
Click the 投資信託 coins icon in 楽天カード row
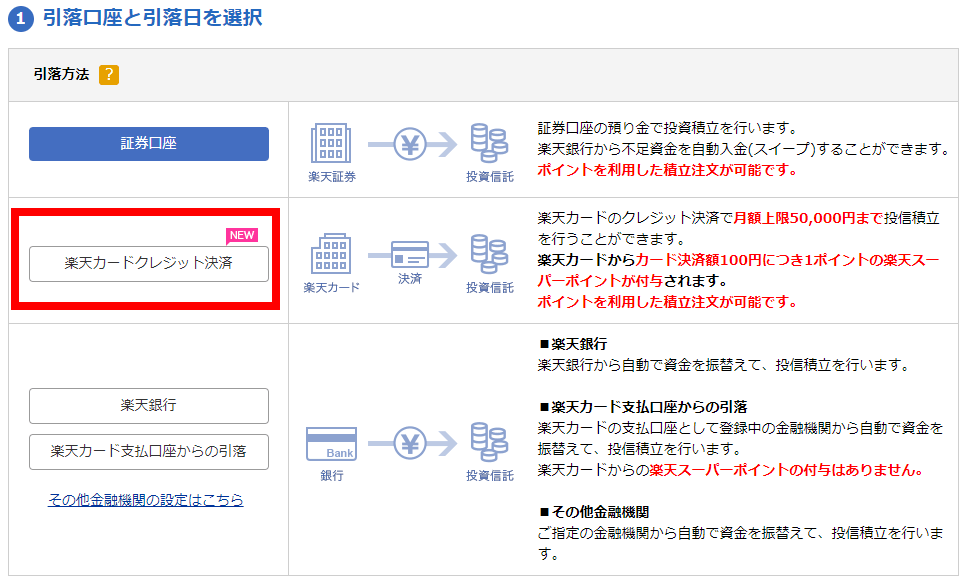click(x=489, y=254)
